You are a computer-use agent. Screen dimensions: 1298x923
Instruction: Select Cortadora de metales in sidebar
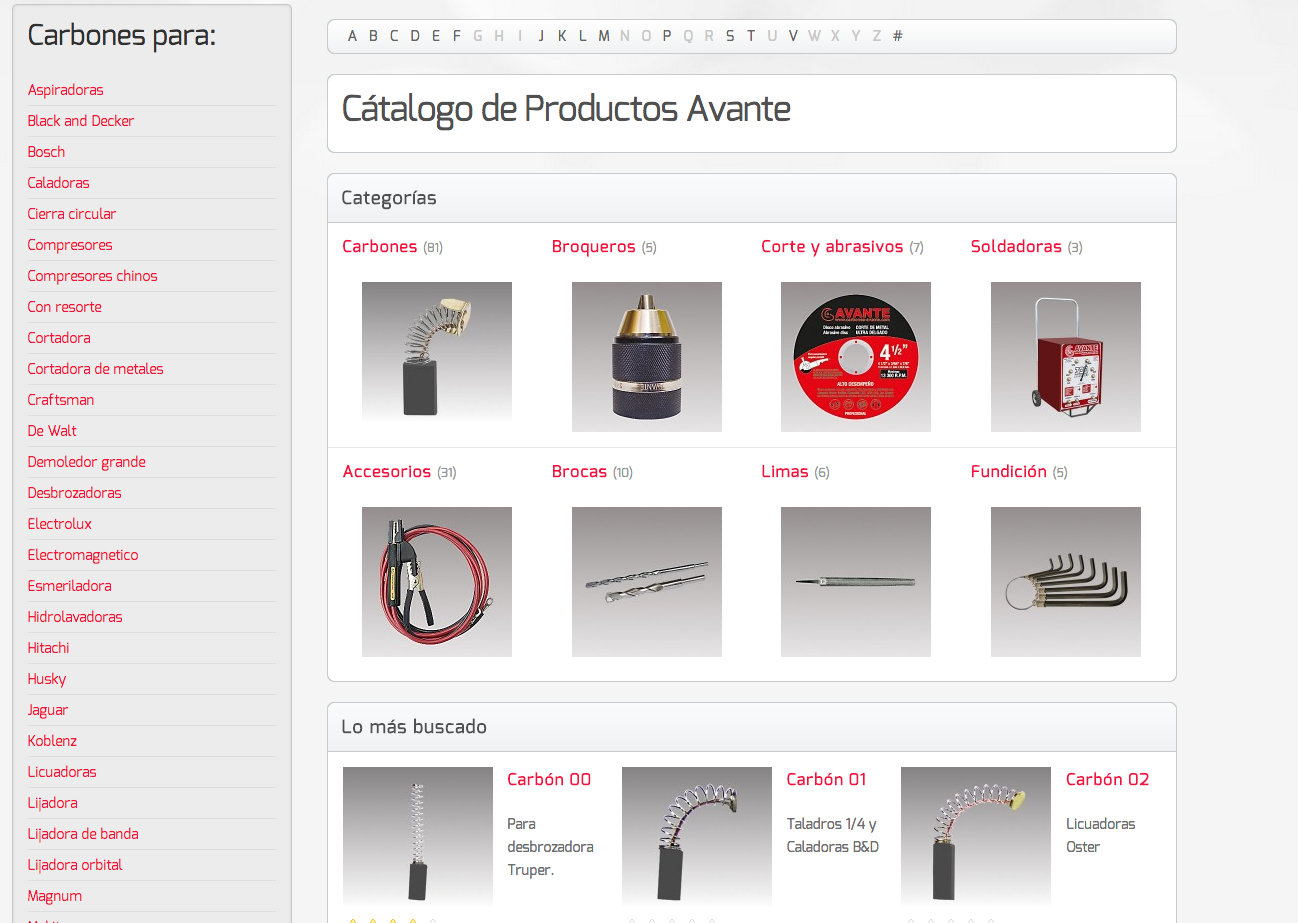tap(95, 369)
